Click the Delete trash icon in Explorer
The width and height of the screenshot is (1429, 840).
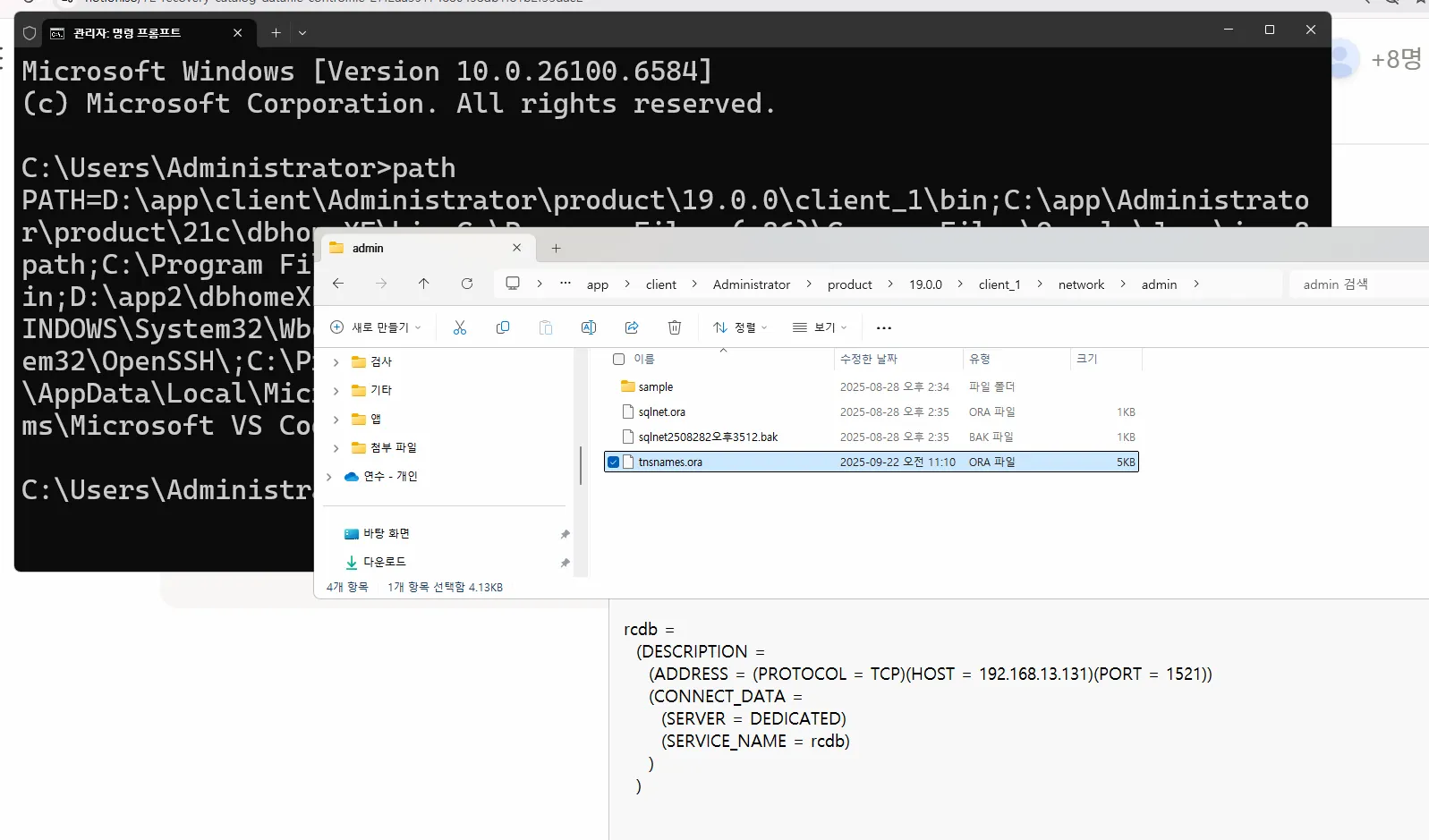pyautogui.click(x=675, y=327)
